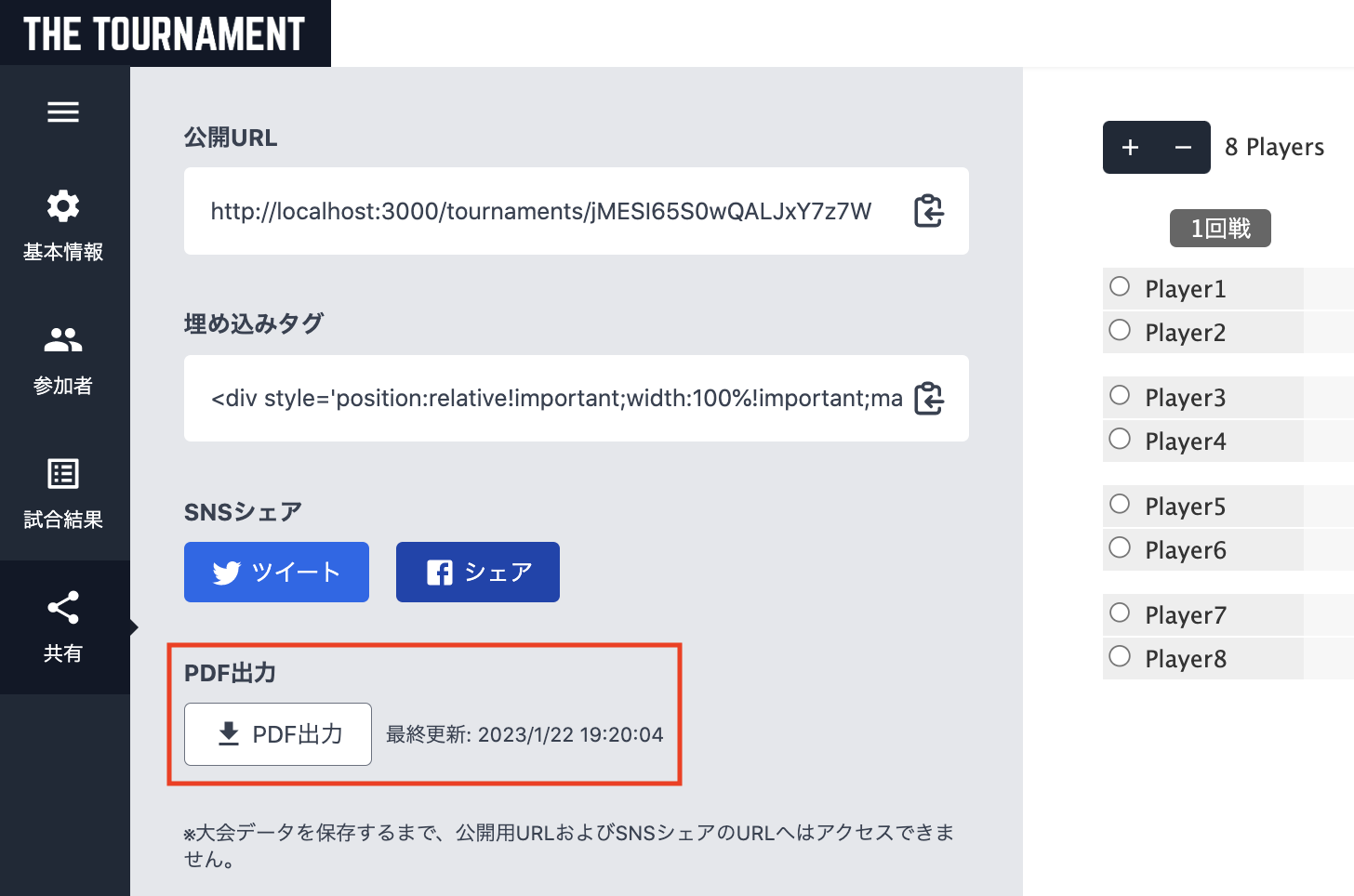Click the download icon inside PDF出力

coord(226,733)
